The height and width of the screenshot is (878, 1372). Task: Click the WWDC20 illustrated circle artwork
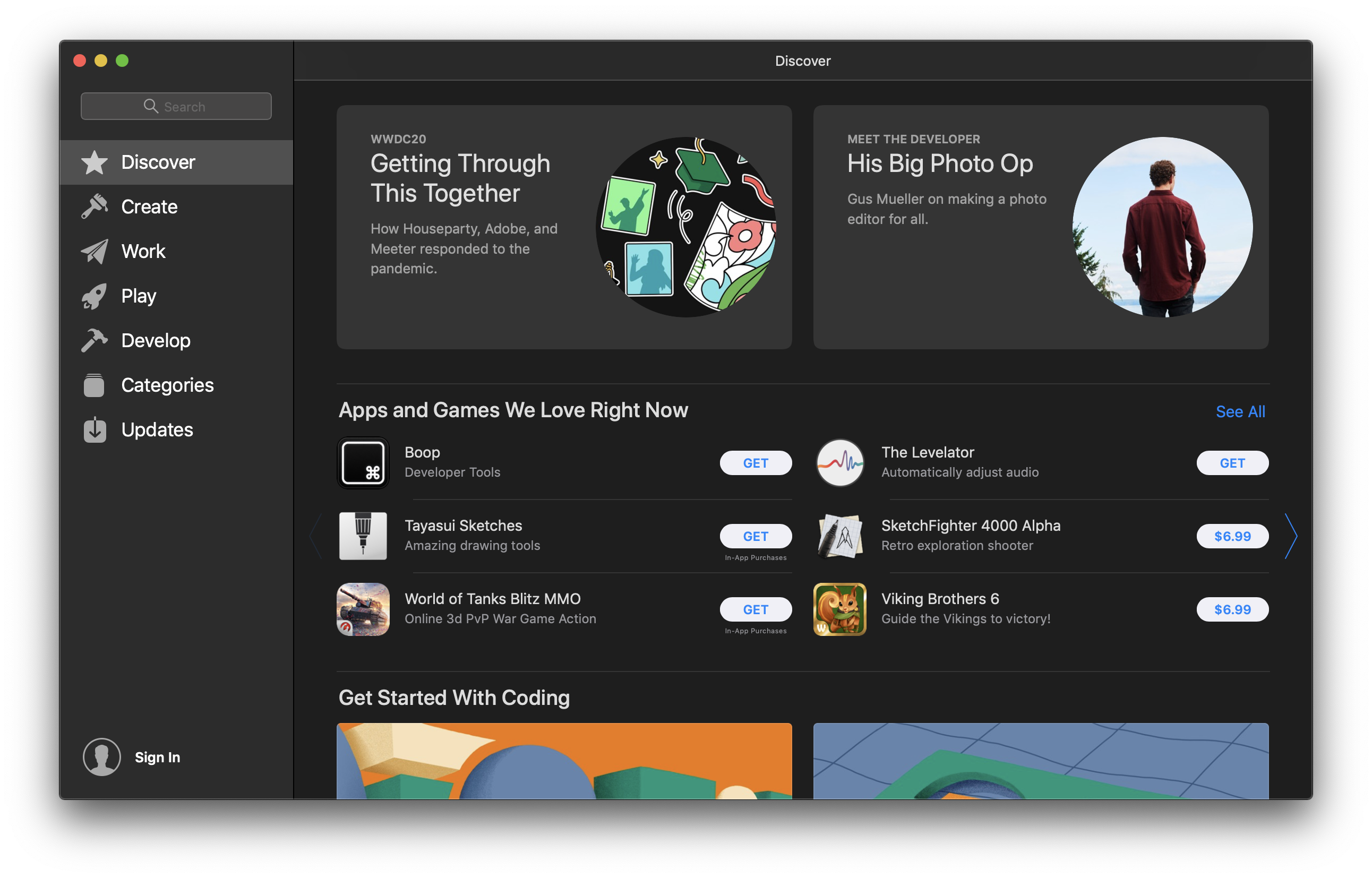point(686,227)
